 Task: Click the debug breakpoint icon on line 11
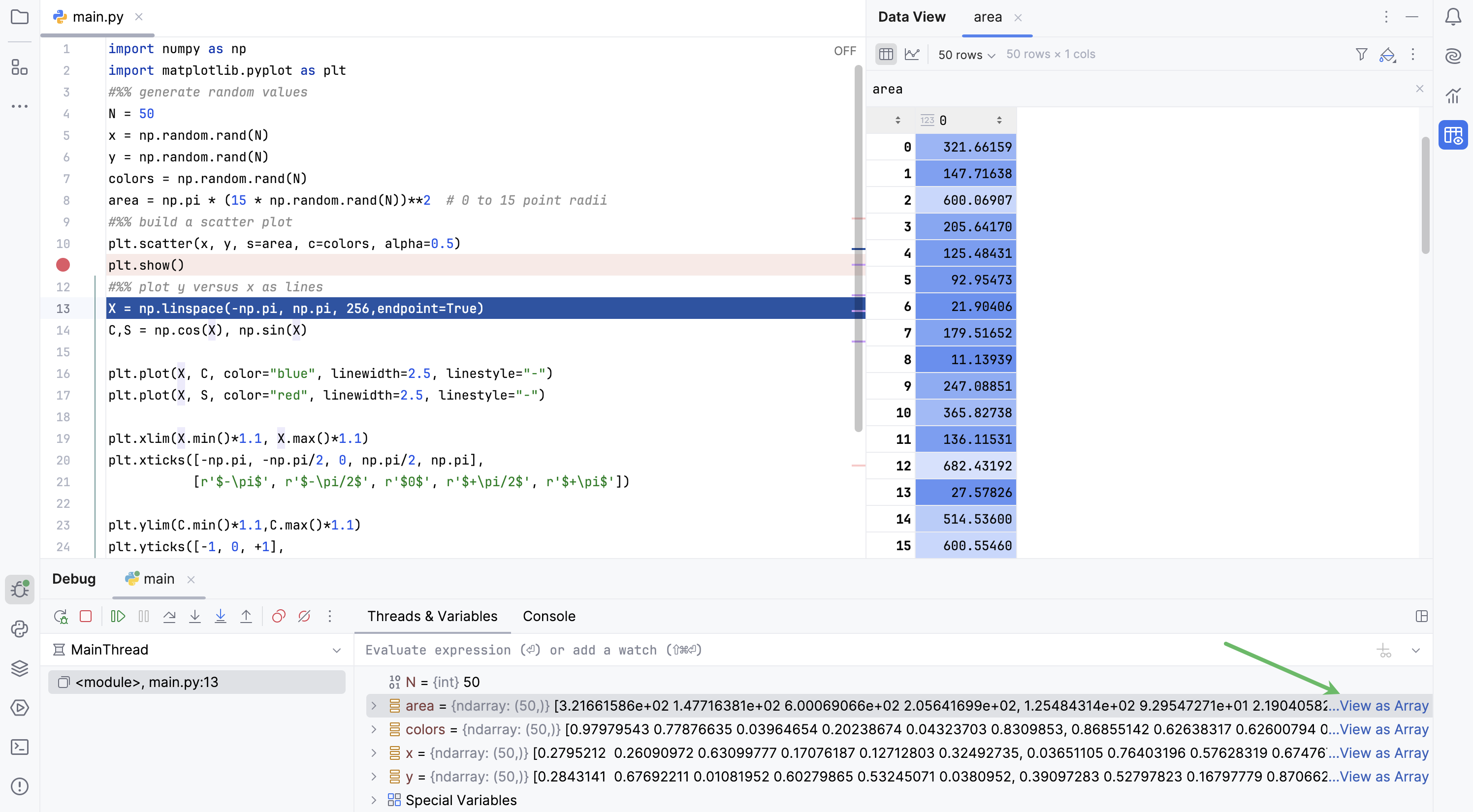[x=63, y=265]
